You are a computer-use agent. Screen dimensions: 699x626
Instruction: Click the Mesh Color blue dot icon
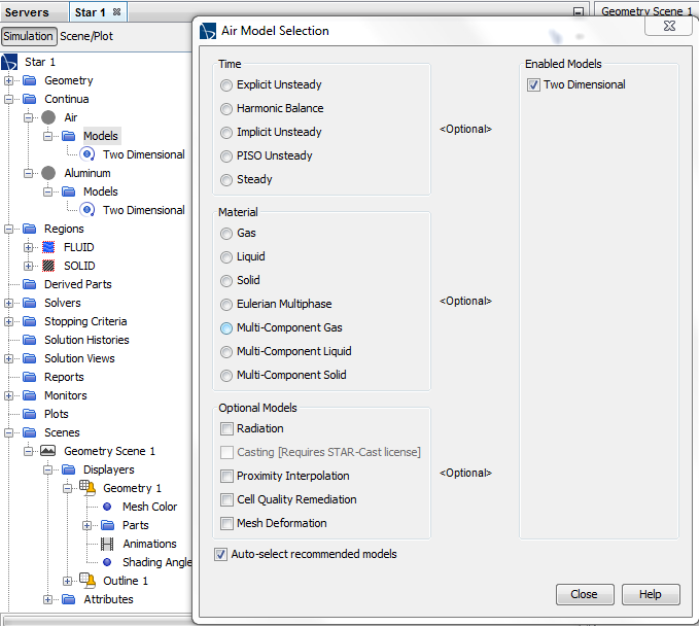pyautogui.click(x=107, y=507)
